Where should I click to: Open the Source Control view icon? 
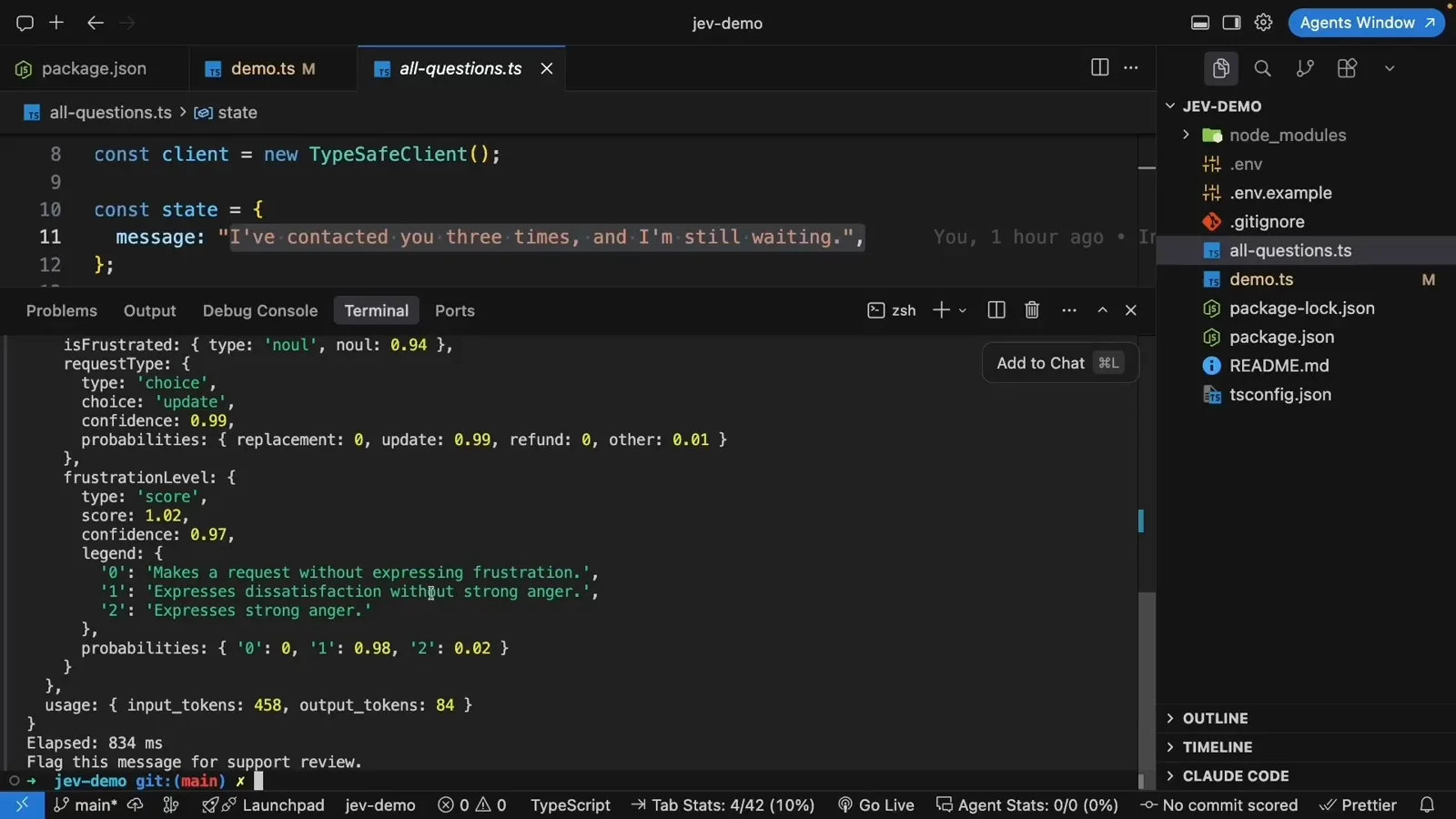(x=1305, y=68)
